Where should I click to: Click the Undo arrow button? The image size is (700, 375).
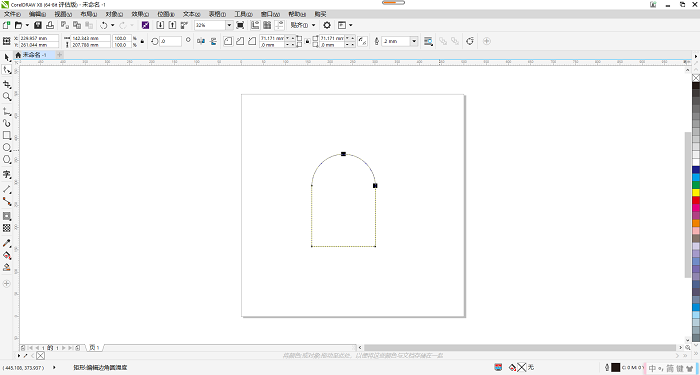click(x=104, y=25)
